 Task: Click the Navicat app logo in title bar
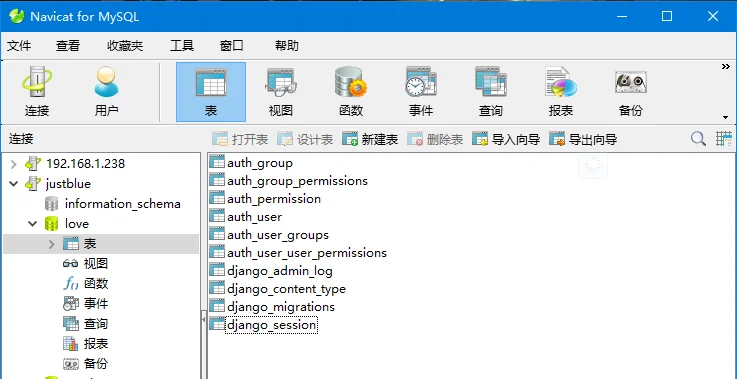(x=16, y=16)
